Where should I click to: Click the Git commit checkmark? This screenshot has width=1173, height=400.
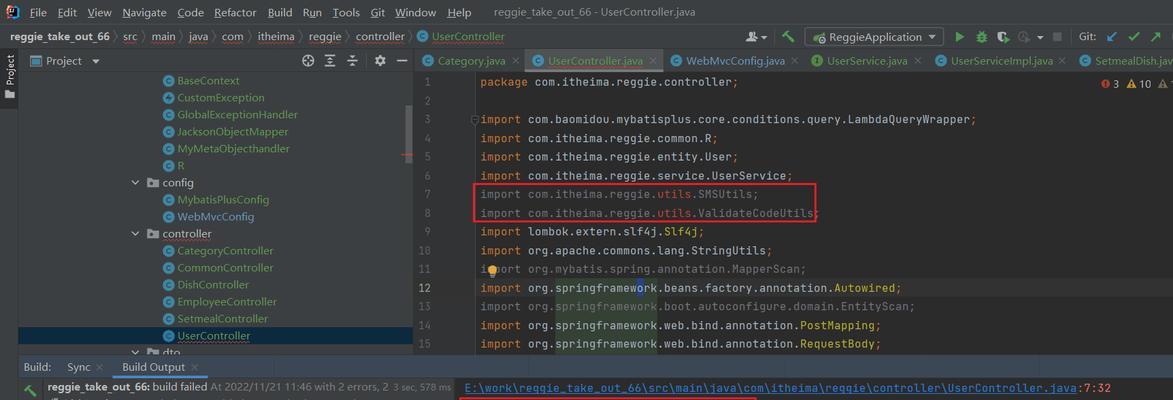tap(1134, 37)
